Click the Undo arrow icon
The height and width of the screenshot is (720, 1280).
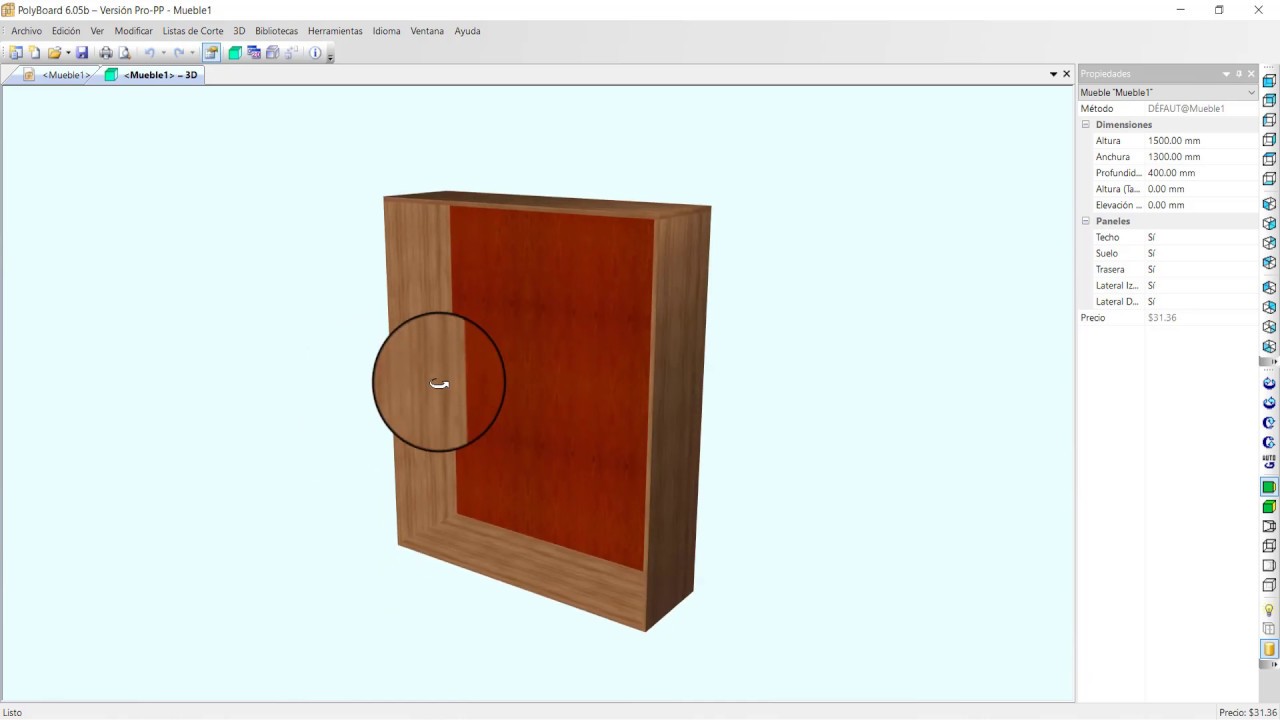pyautogui.click(x=150, y=53)
